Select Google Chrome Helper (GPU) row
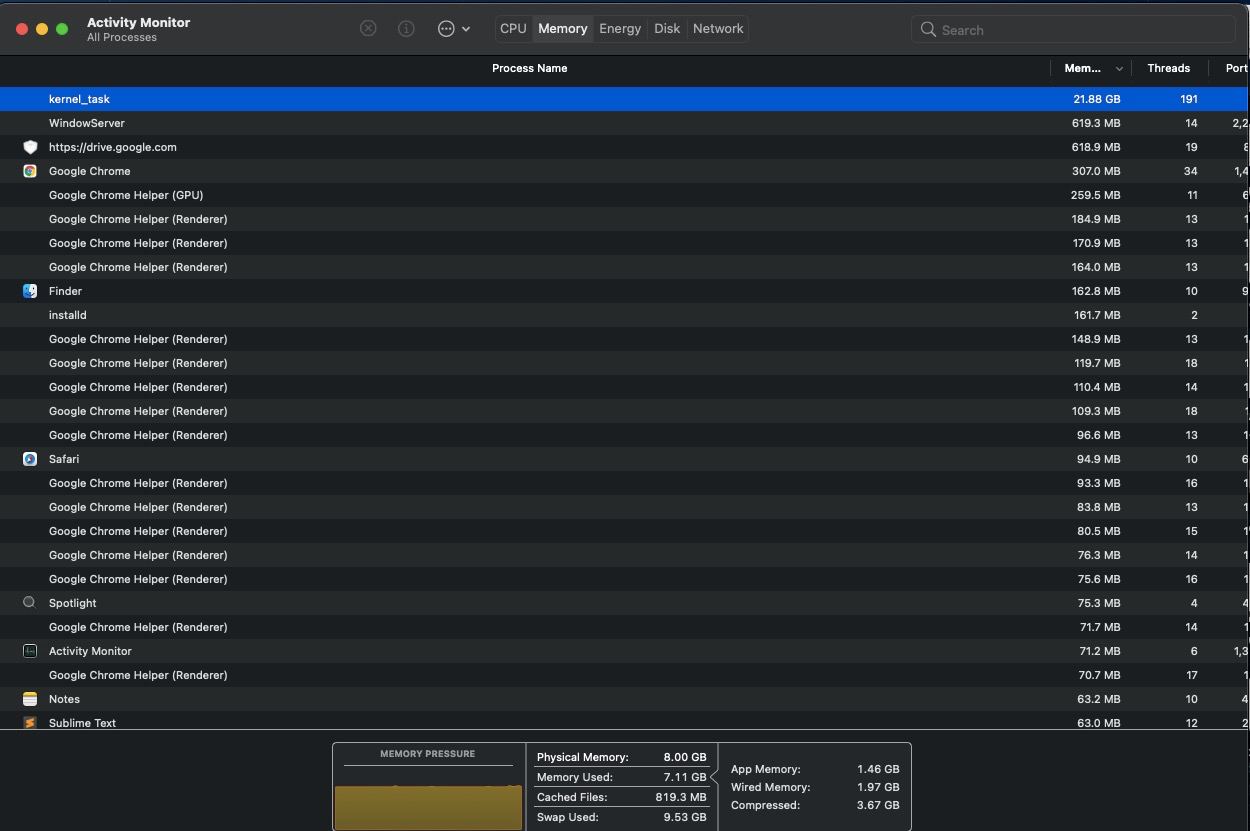Viewport: 1250px width, 831px height. [625, 195]
